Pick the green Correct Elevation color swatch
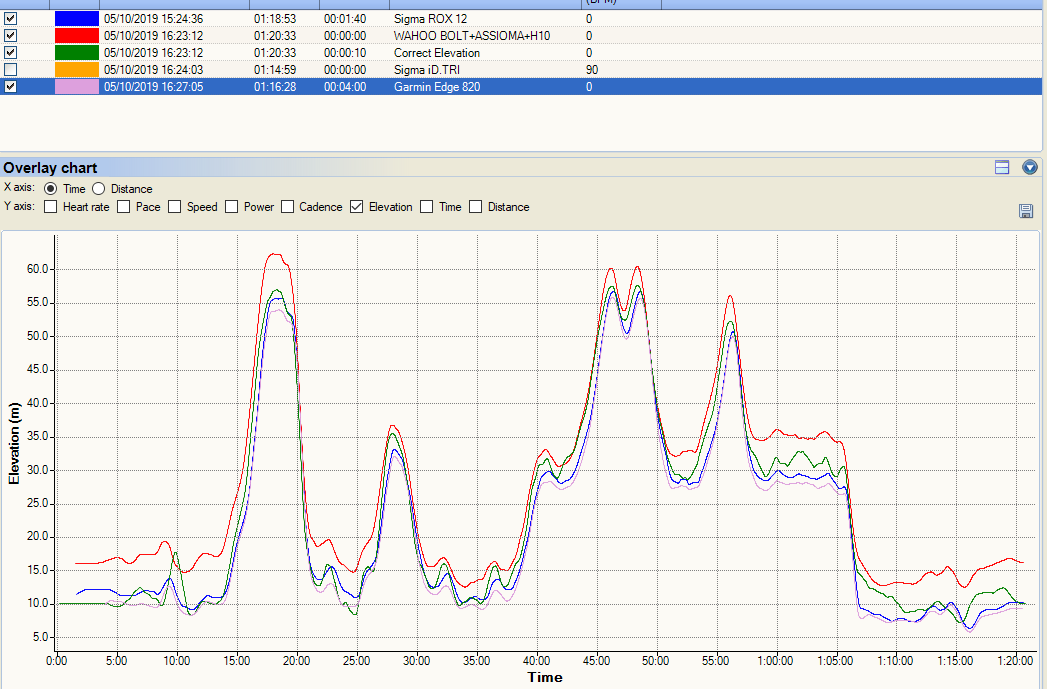1047x689 pixels. pos(76,53)
